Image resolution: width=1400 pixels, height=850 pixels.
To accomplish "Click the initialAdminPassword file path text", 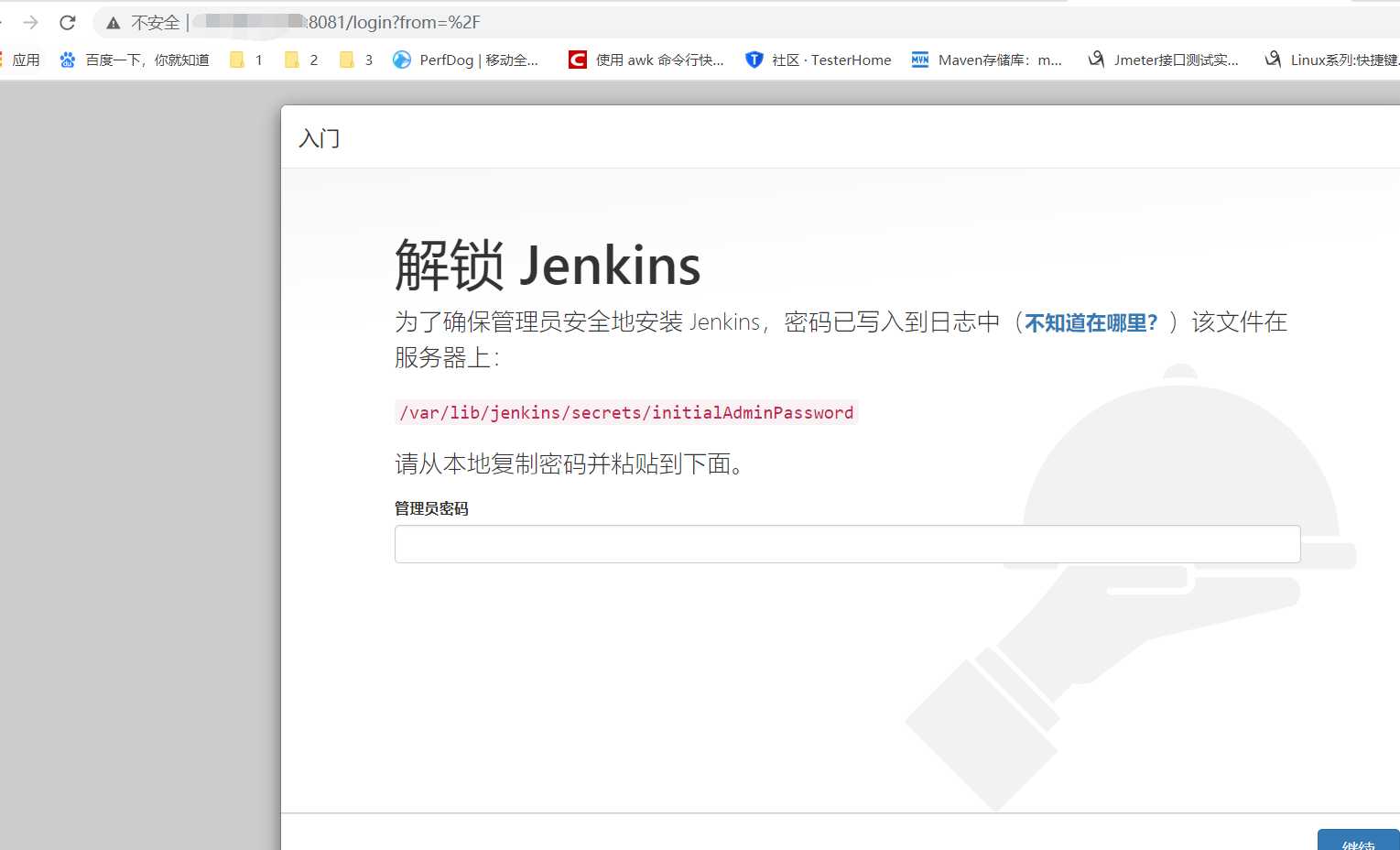I will point(626,412).
